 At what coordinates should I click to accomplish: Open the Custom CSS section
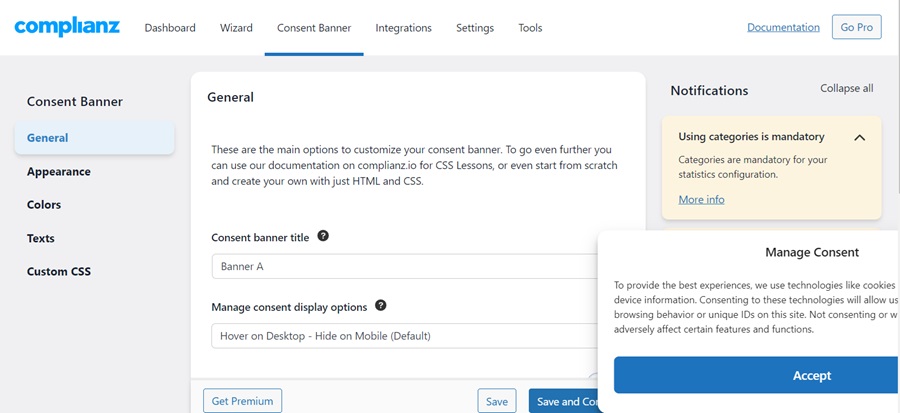coord(59,271)
